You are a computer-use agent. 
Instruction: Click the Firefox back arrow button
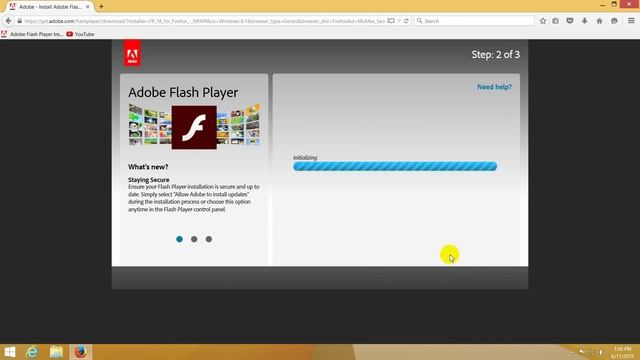point(8,21)
